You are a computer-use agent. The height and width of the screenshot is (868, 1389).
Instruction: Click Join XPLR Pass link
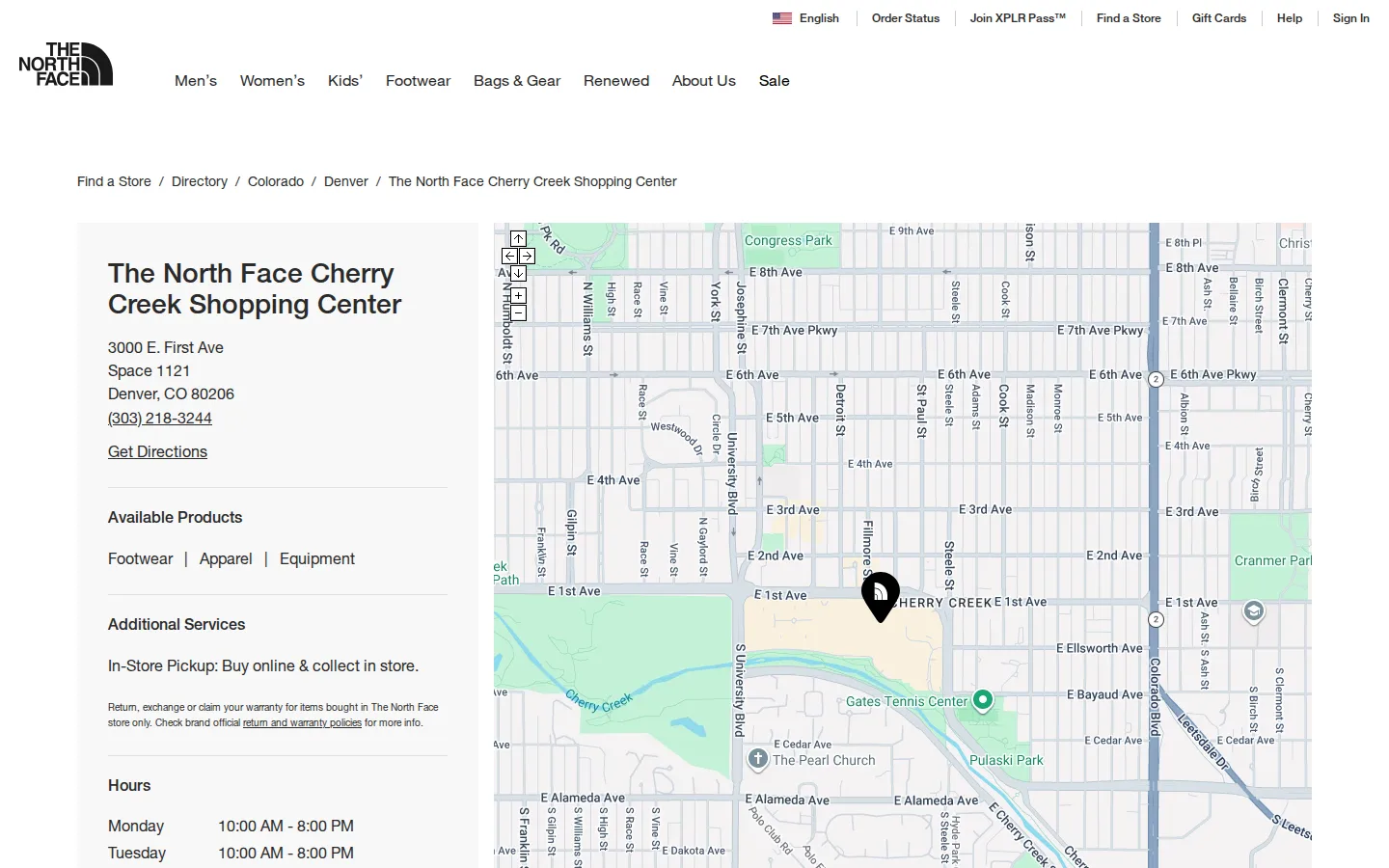pyautogui.click(x=1018, y=18)
